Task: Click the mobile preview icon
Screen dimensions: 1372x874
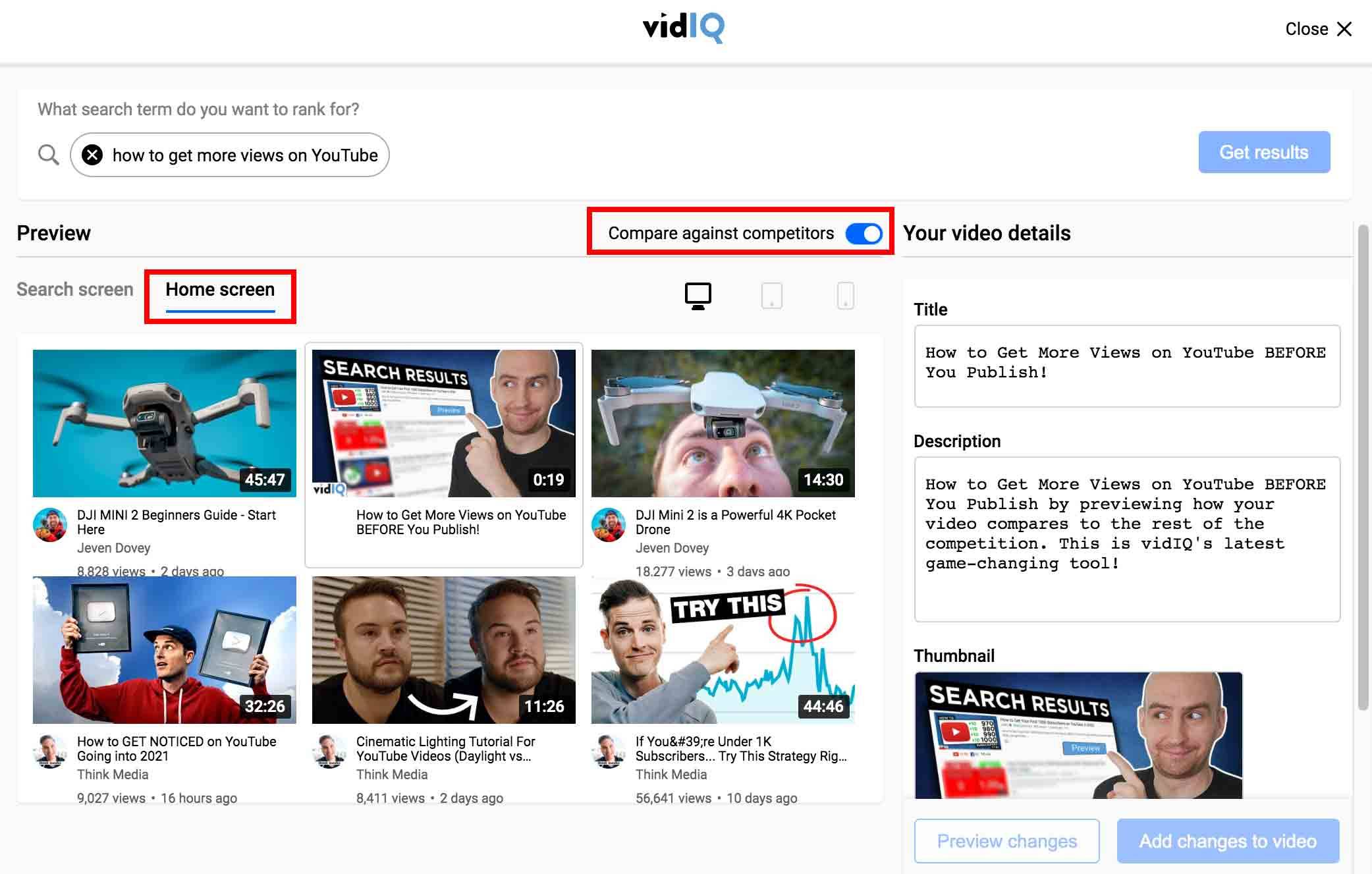Action: pyautogui.click(x=844, y=294)
